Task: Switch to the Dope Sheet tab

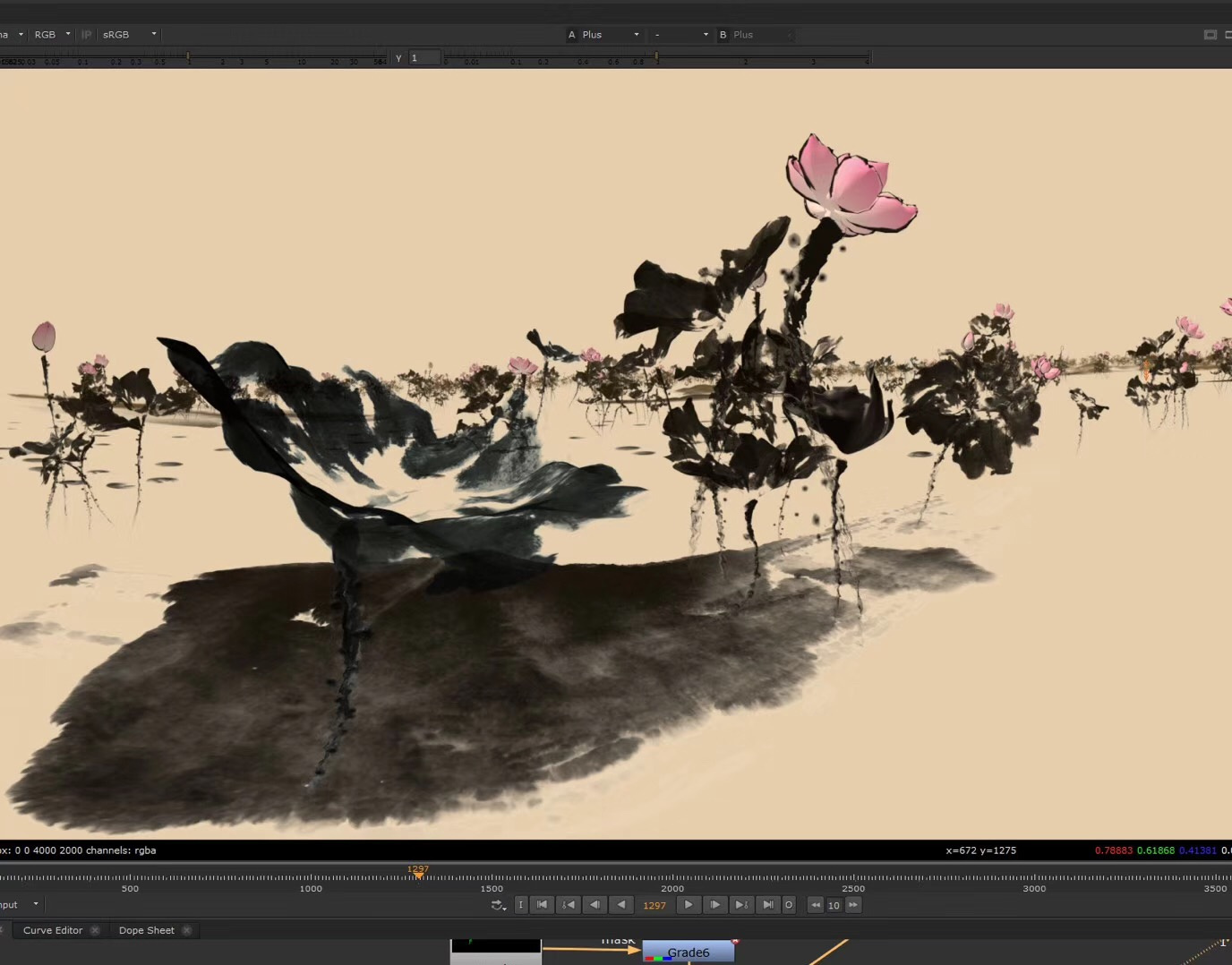Action: tap(147, 930)
